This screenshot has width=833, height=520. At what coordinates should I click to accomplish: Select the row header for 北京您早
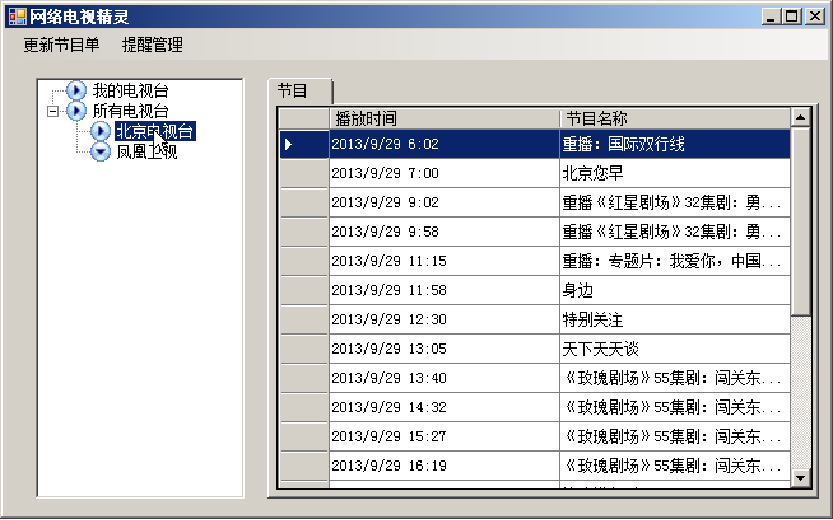click(303, 173)
